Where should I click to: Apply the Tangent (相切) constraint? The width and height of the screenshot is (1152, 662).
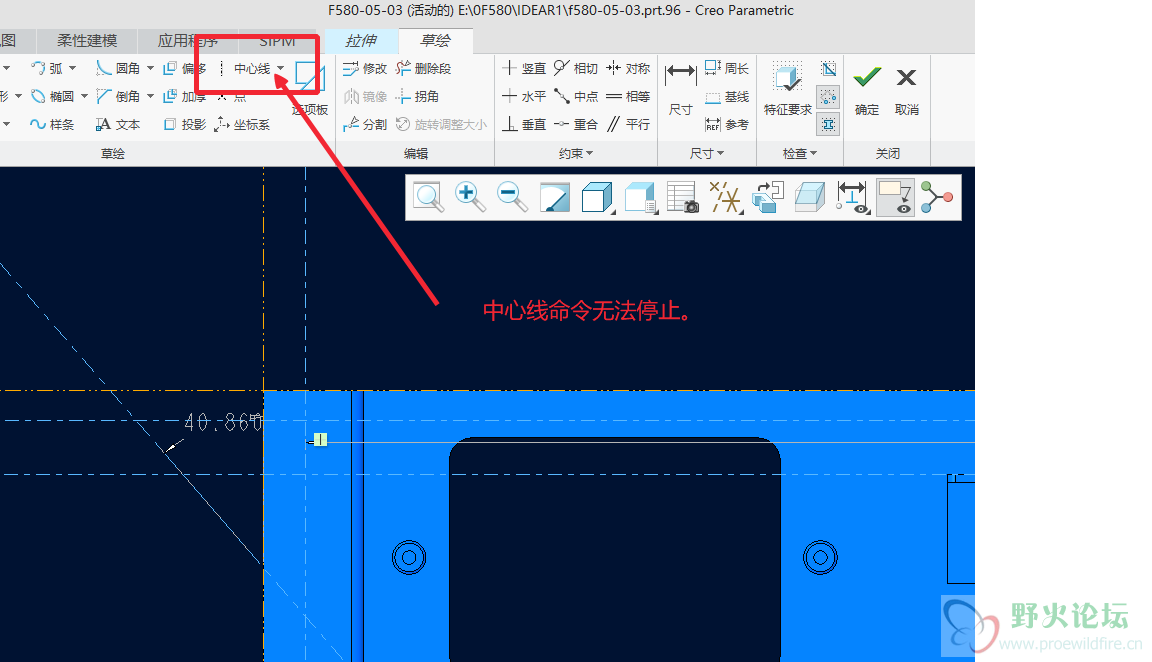coord(576,68)
